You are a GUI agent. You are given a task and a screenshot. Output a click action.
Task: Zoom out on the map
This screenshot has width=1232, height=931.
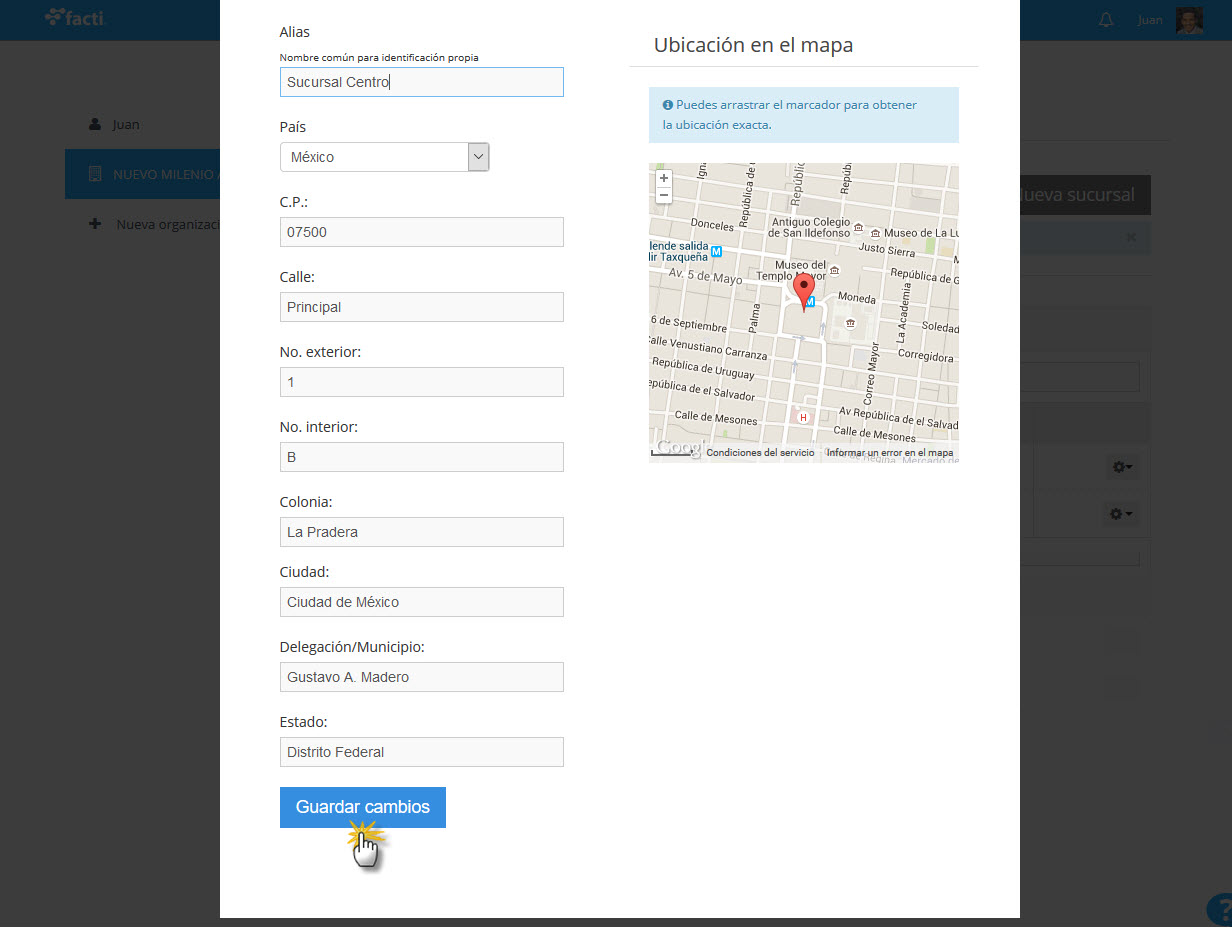[664, 194]
